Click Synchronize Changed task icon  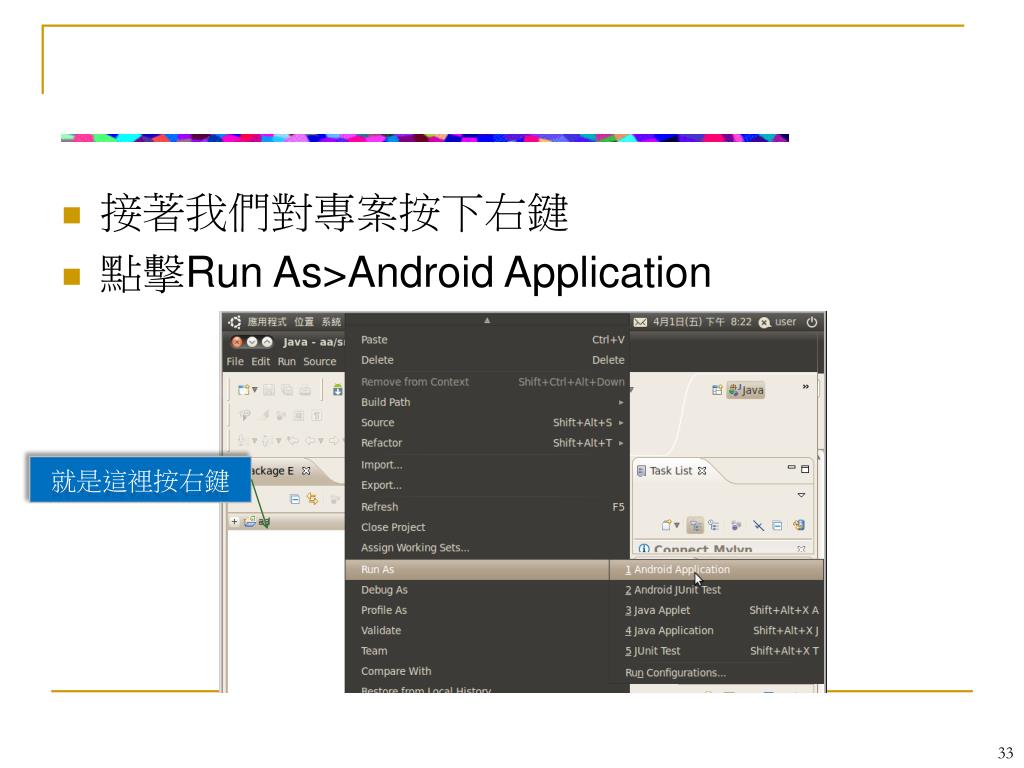pos(799,525)
